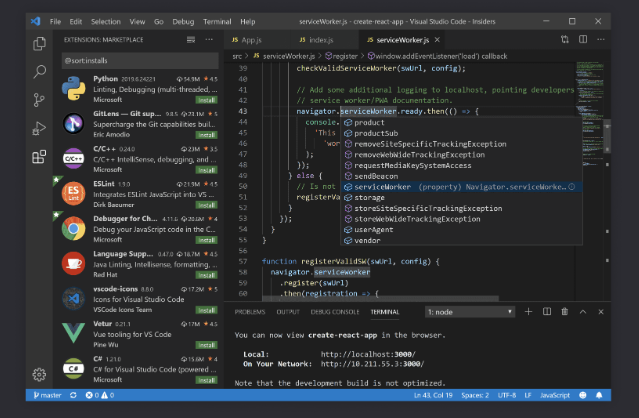
Task: Click the VS Code logo in title bar
Action: pyautogui.click(x=35, y=21)
